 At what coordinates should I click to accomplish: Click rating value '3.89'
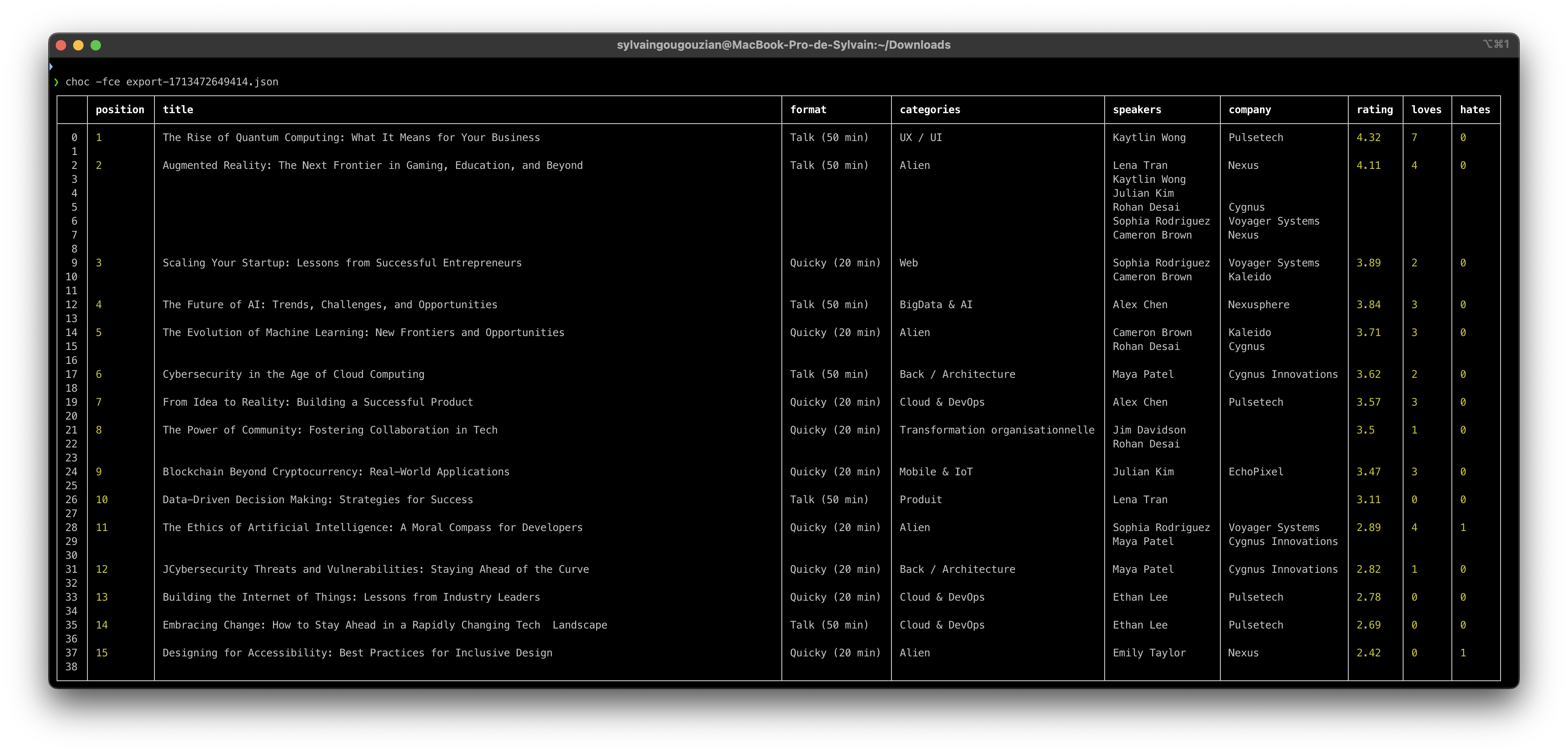(x=1368, y=263)
